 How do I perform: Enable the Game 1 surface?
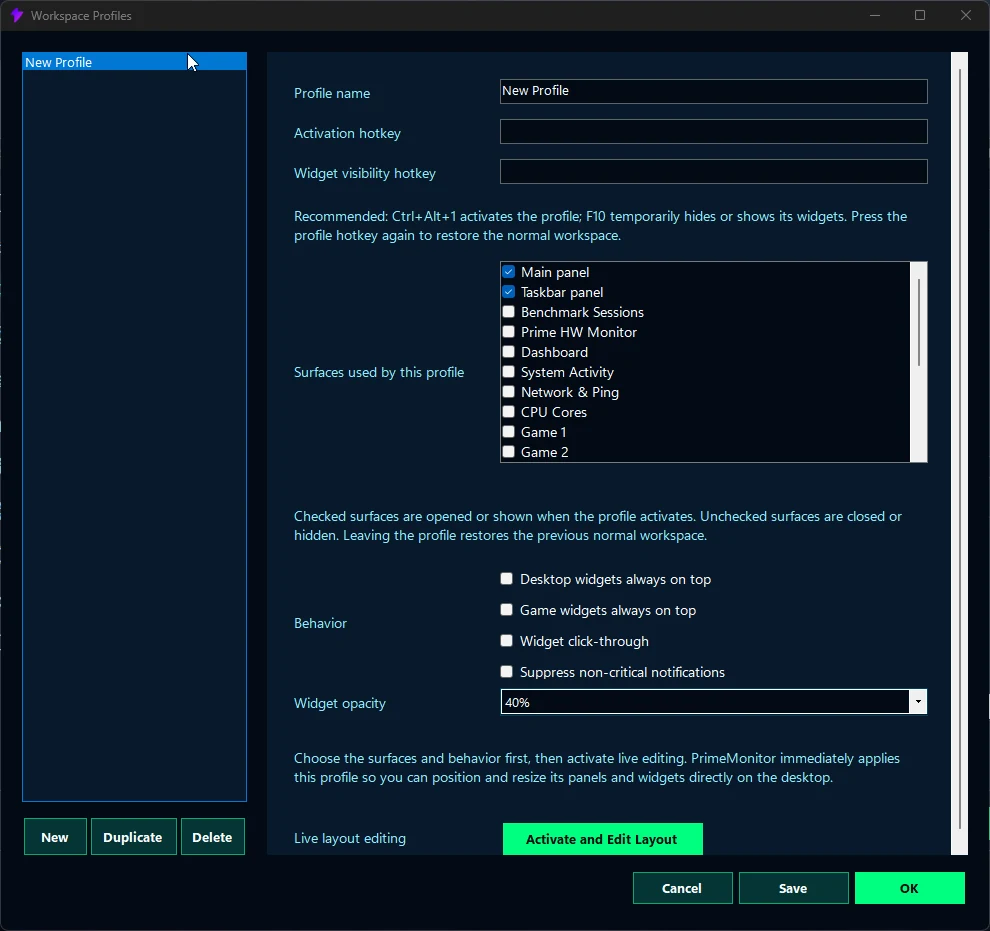508,432
